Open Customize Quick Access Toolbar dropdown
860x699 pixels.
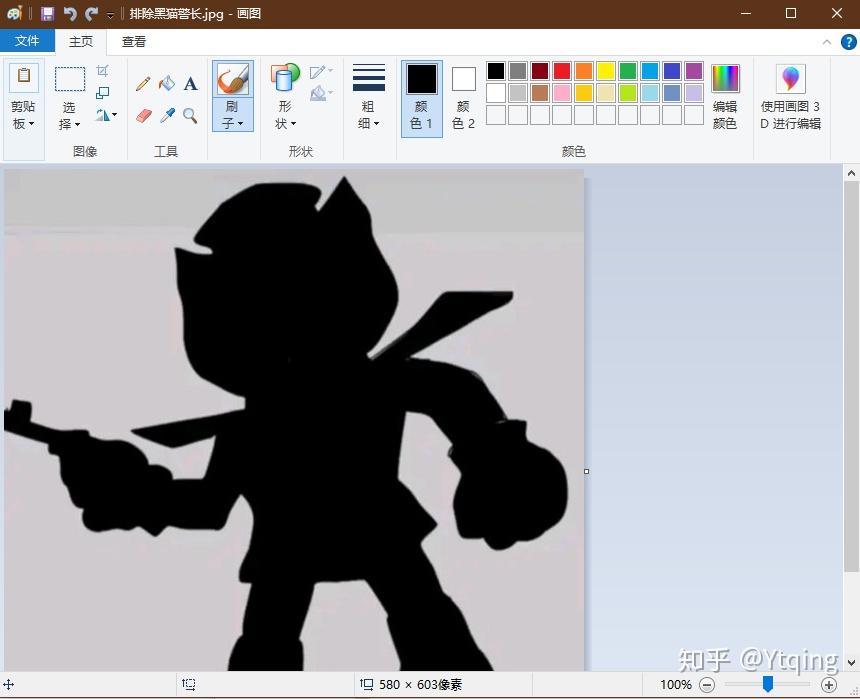(x=110, y=15)
